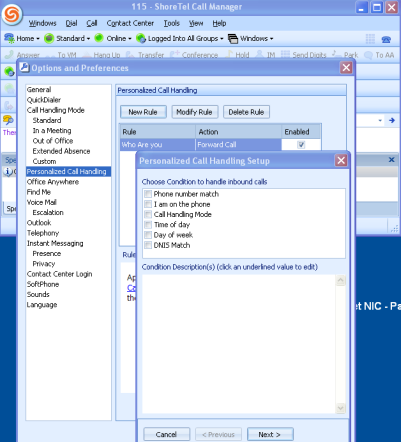
Task: Click the Cancel button
Action: coord(166,434)
